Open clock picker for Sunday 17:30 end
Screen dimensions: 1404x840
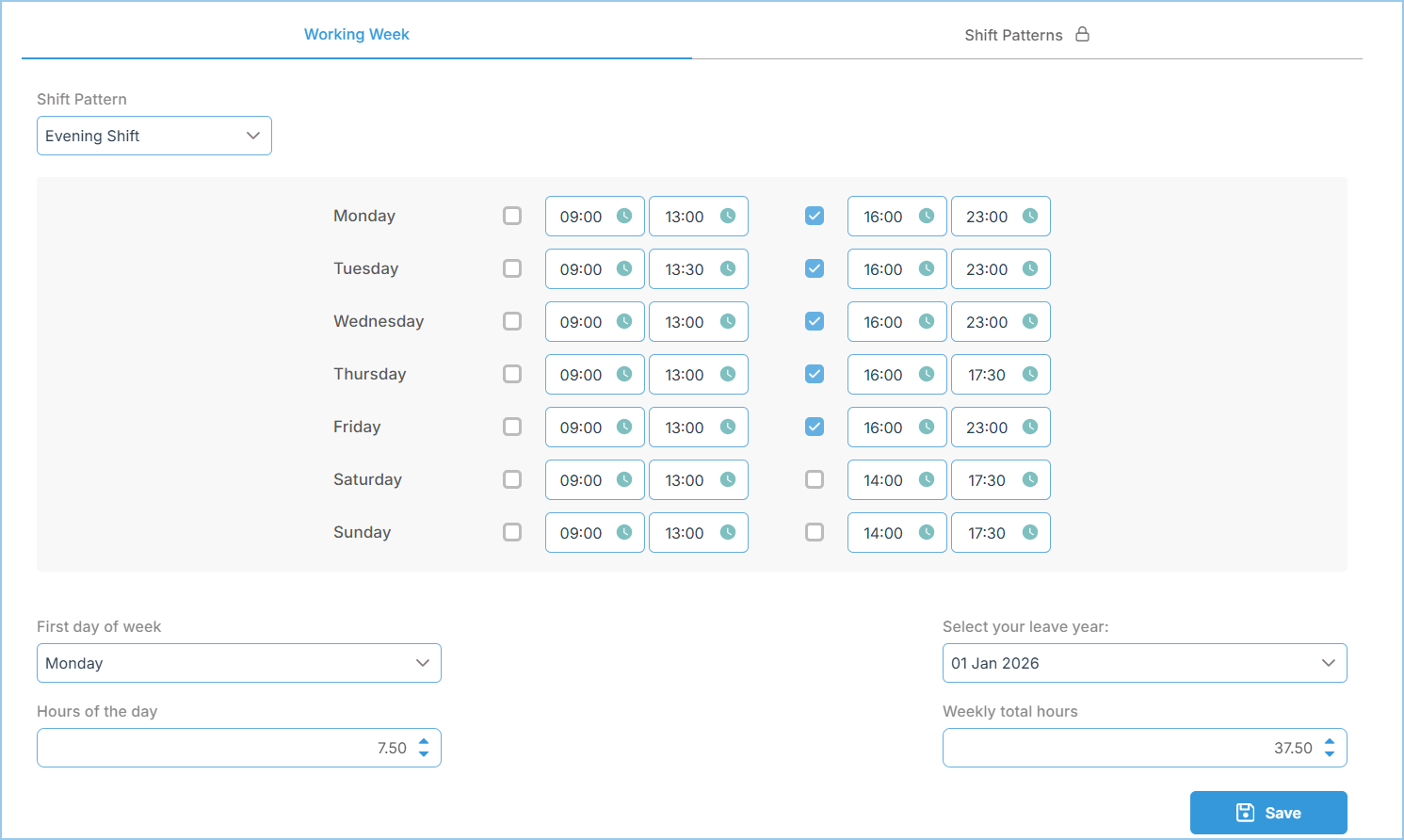click(1030, 532)
